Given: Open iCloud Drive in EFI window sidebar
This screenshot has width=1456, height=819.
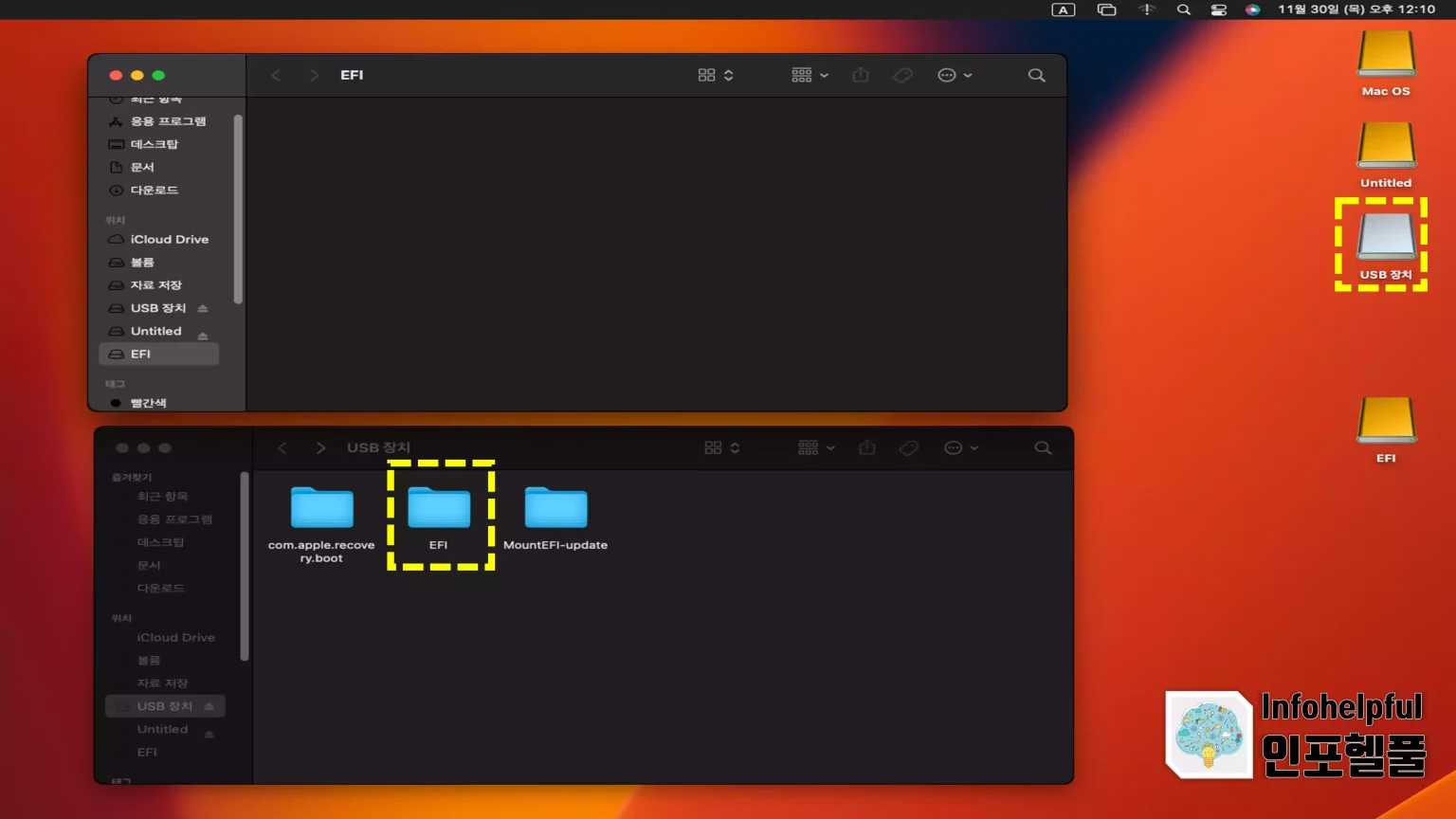Looking at the screenshot, I should pyautogui.click(x=159, y=239).
